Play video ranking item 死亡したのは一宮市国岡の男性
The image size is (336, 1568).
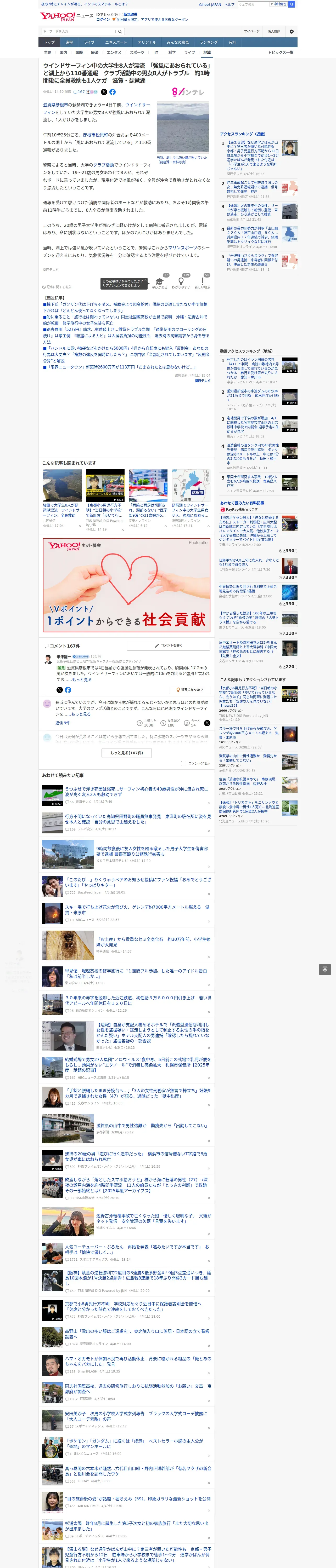[x=290, y=366]
